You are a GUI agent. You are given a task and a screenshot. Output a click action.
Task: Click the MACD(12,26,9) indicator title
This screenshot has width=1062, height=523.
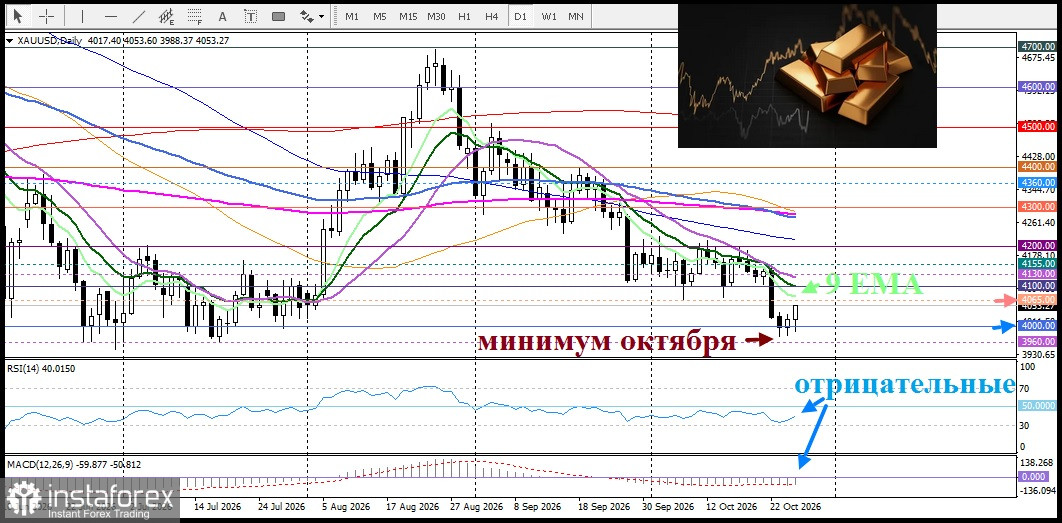pos(74,465)
